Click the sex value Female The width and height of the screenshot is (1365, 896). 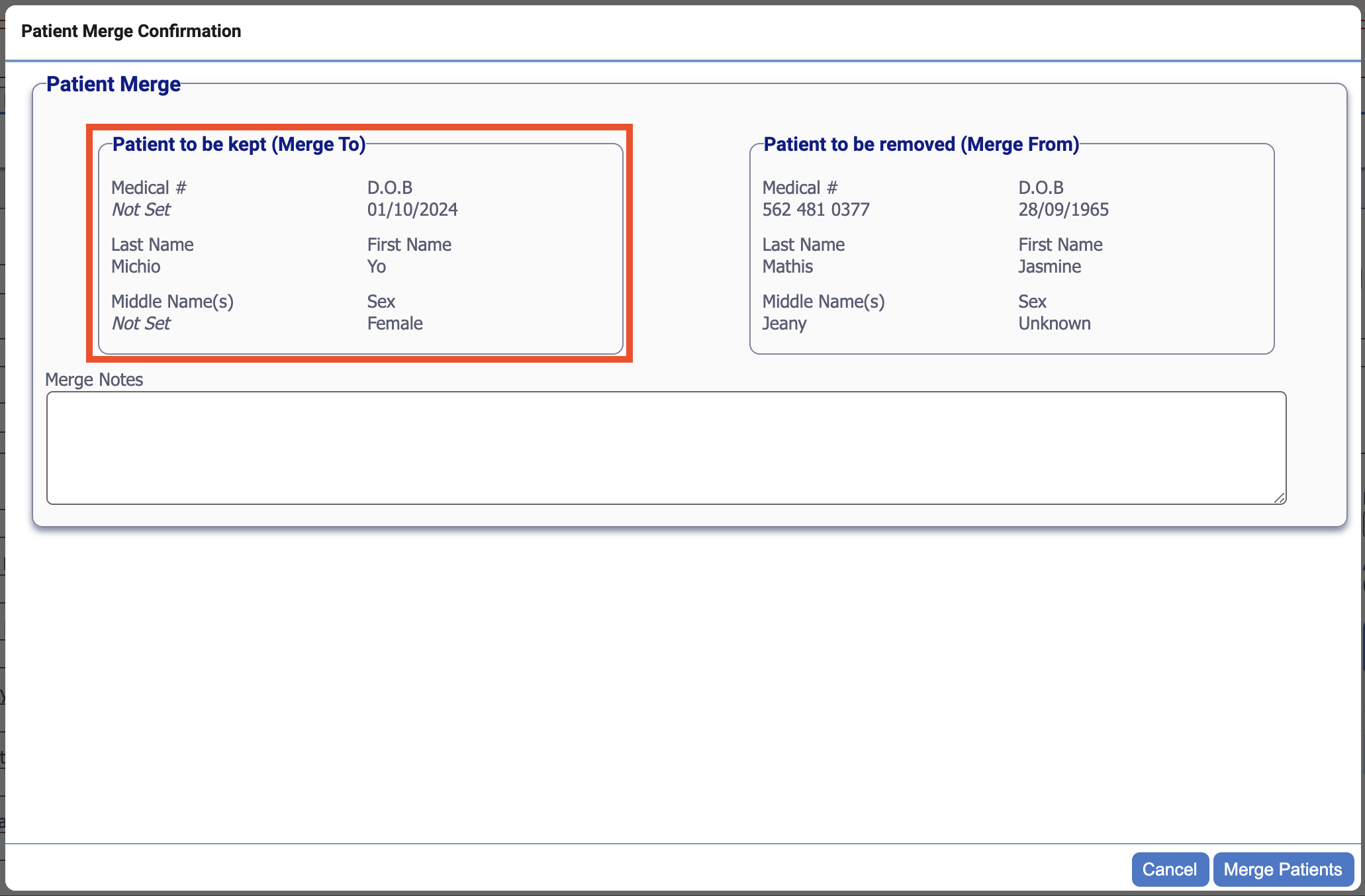pyautogui.click(x=395, y=324)
